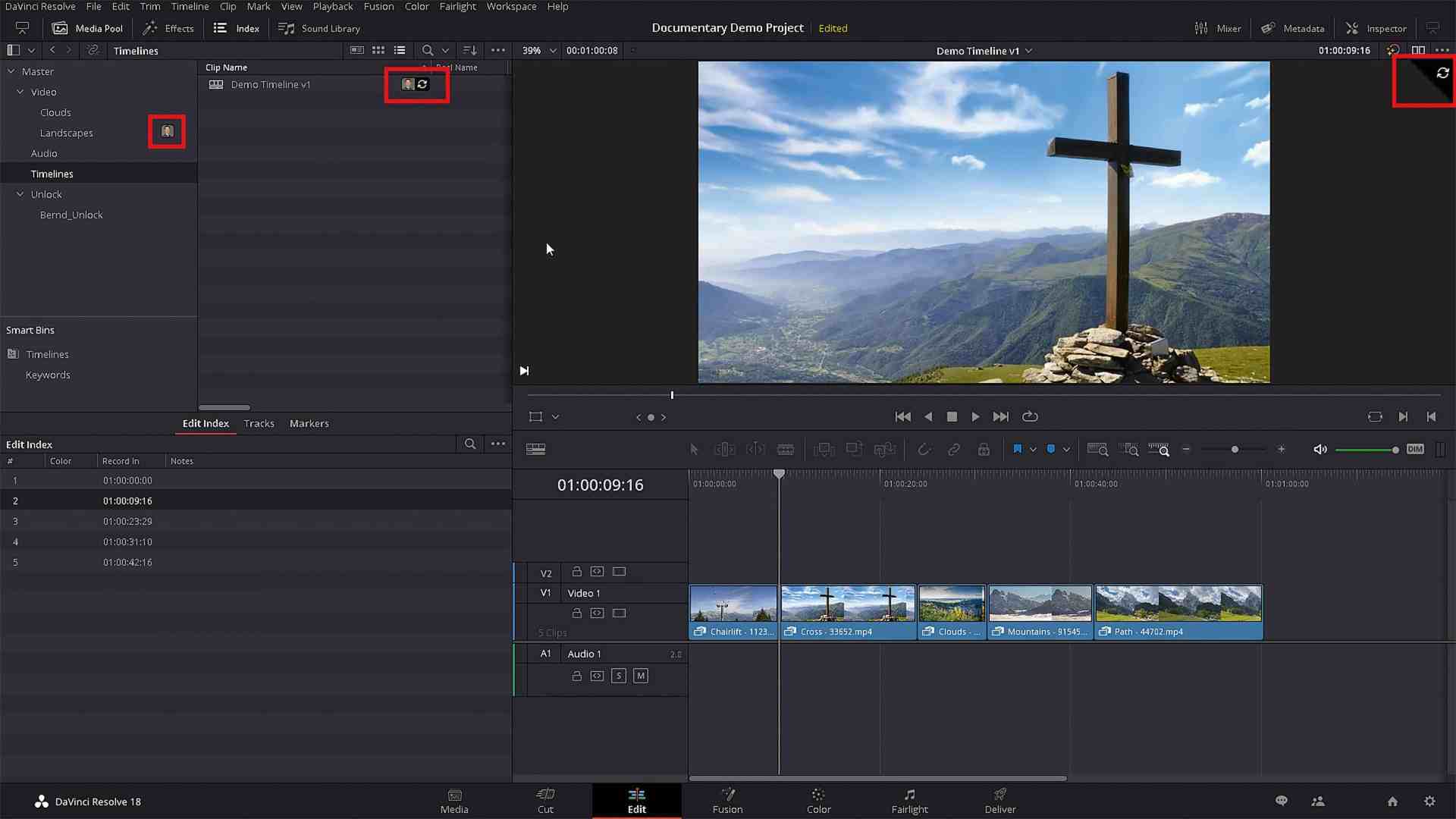Select the Mountains clip in the timeline
1456x819 pixels.
coord(1039,611)
